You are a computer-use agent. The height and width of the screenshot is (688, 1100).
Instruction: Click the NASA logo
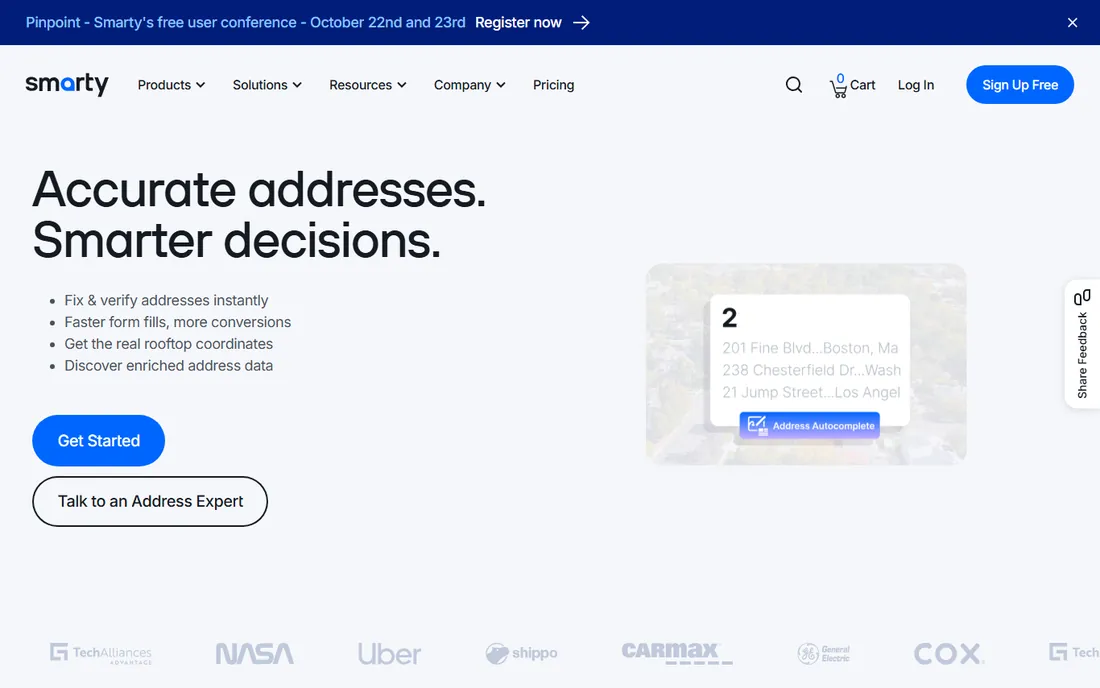point(255,654)
